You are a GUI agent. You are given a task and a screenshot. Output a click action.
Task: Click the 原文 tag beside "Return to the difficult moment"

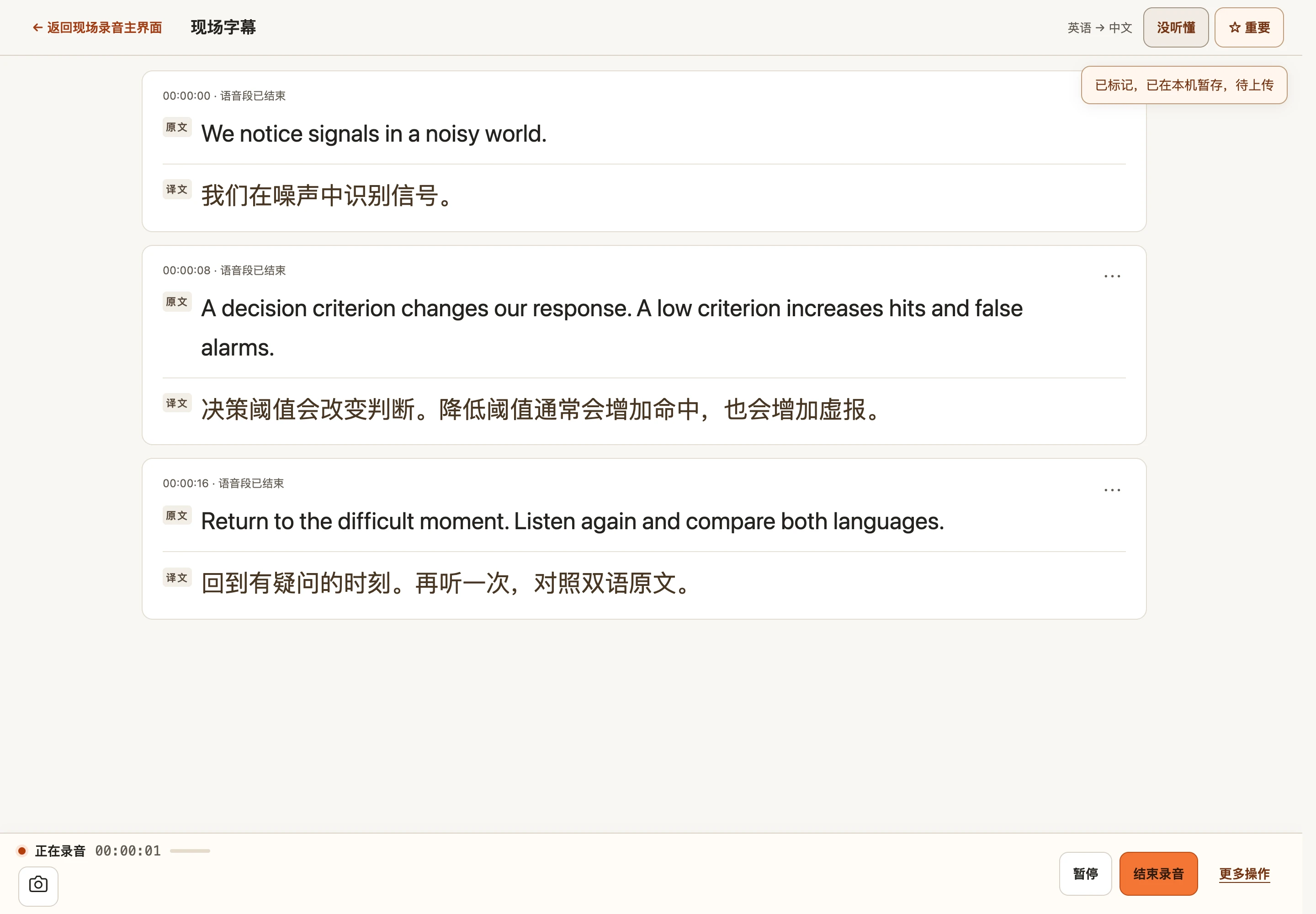(177, 515)
